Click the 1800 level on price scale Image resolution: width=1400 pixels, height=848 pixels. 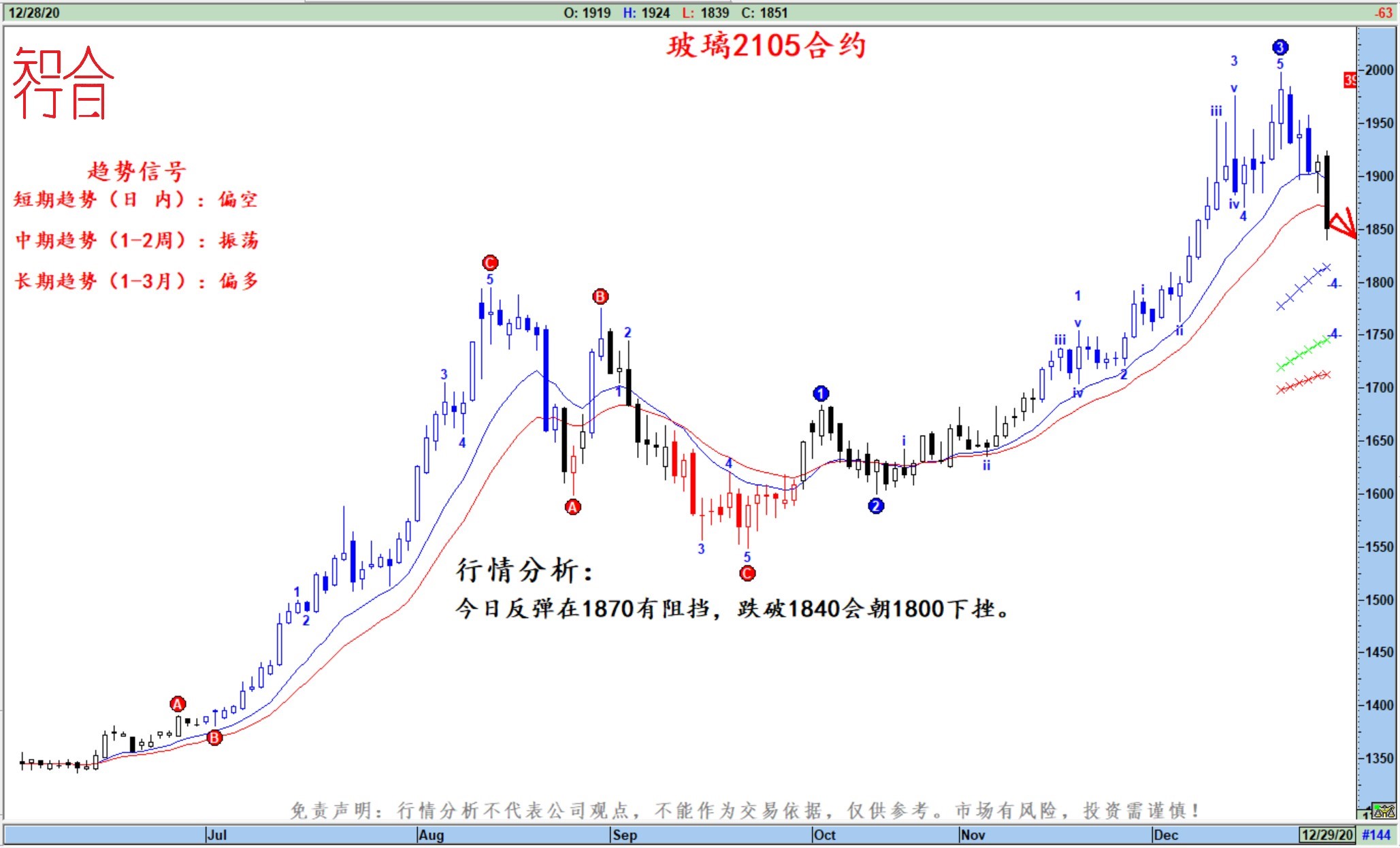click(1379, 282)
